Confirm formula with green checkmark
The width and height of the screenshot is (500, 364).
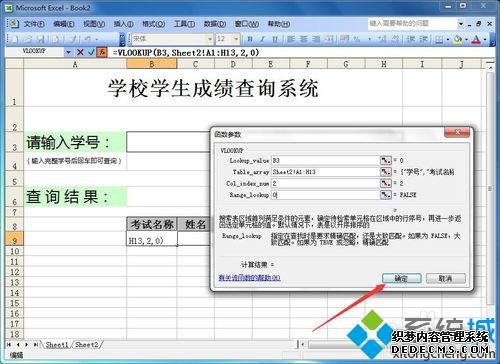coord(91,52)
